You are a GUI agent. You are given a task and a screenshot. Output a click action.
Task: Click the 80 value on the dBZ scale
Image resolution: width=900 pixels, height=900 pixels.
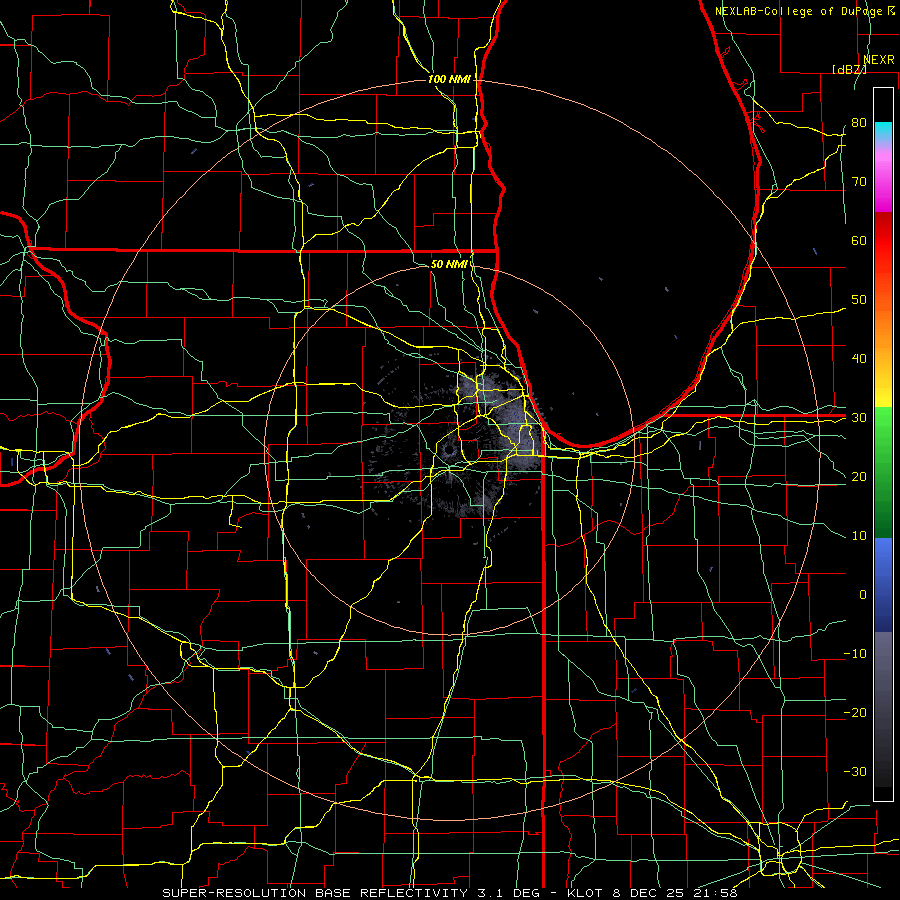click(x=859, y=122)
